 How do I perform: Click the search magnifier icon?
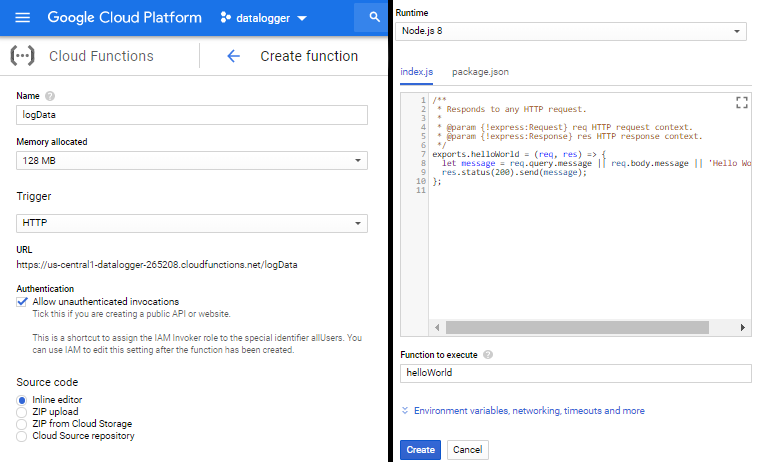click(374, 17)
